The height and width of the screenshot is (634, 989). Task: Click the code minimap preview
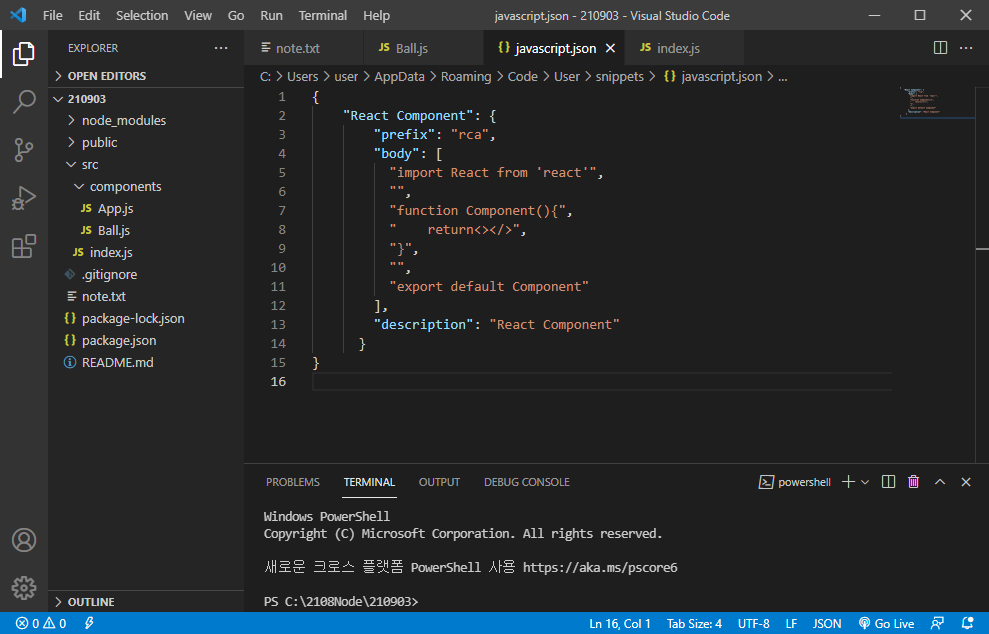click(923, 102)
